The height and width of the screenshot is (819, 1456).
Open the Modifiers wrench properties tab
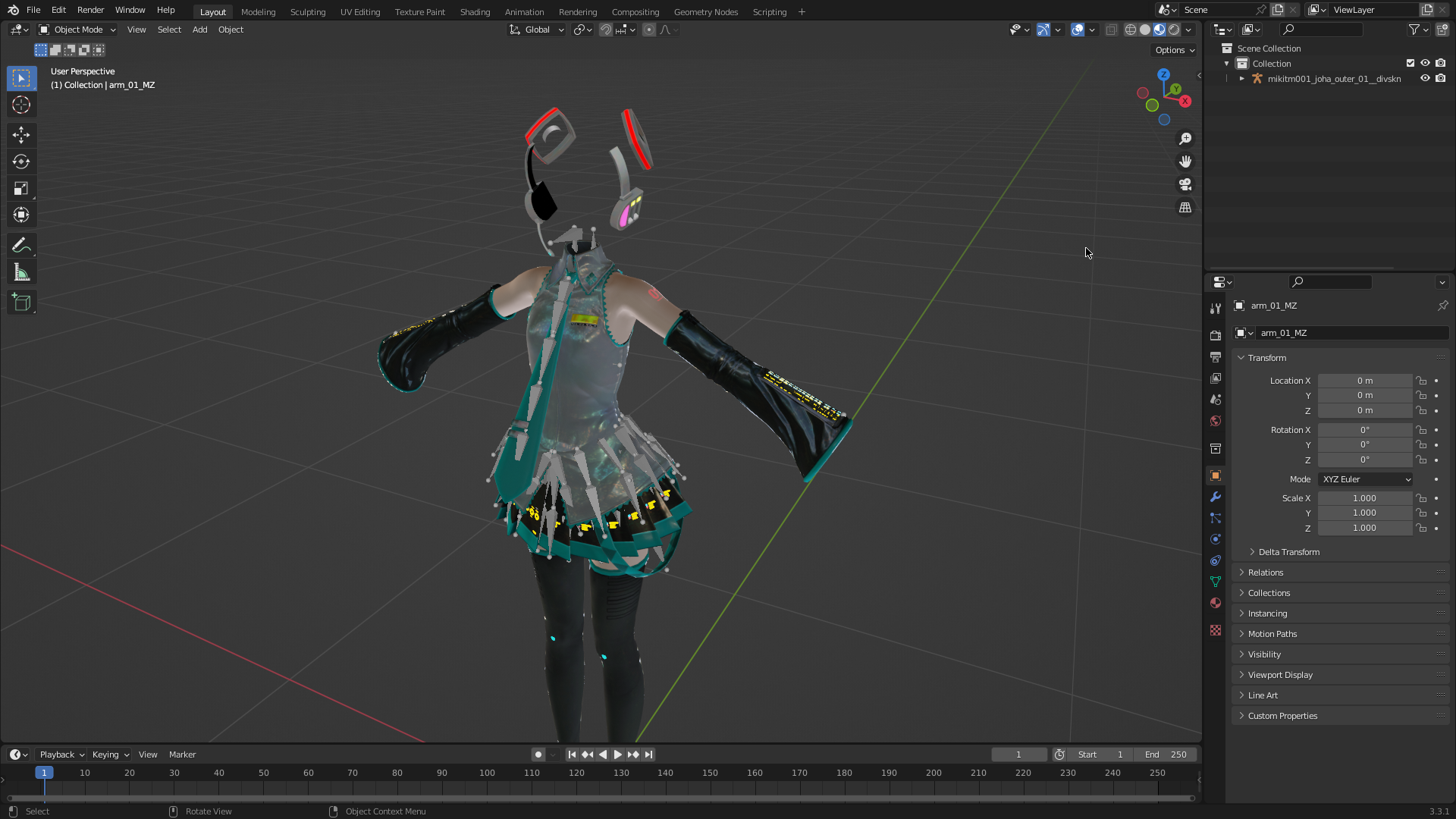tap(1216, 497)
